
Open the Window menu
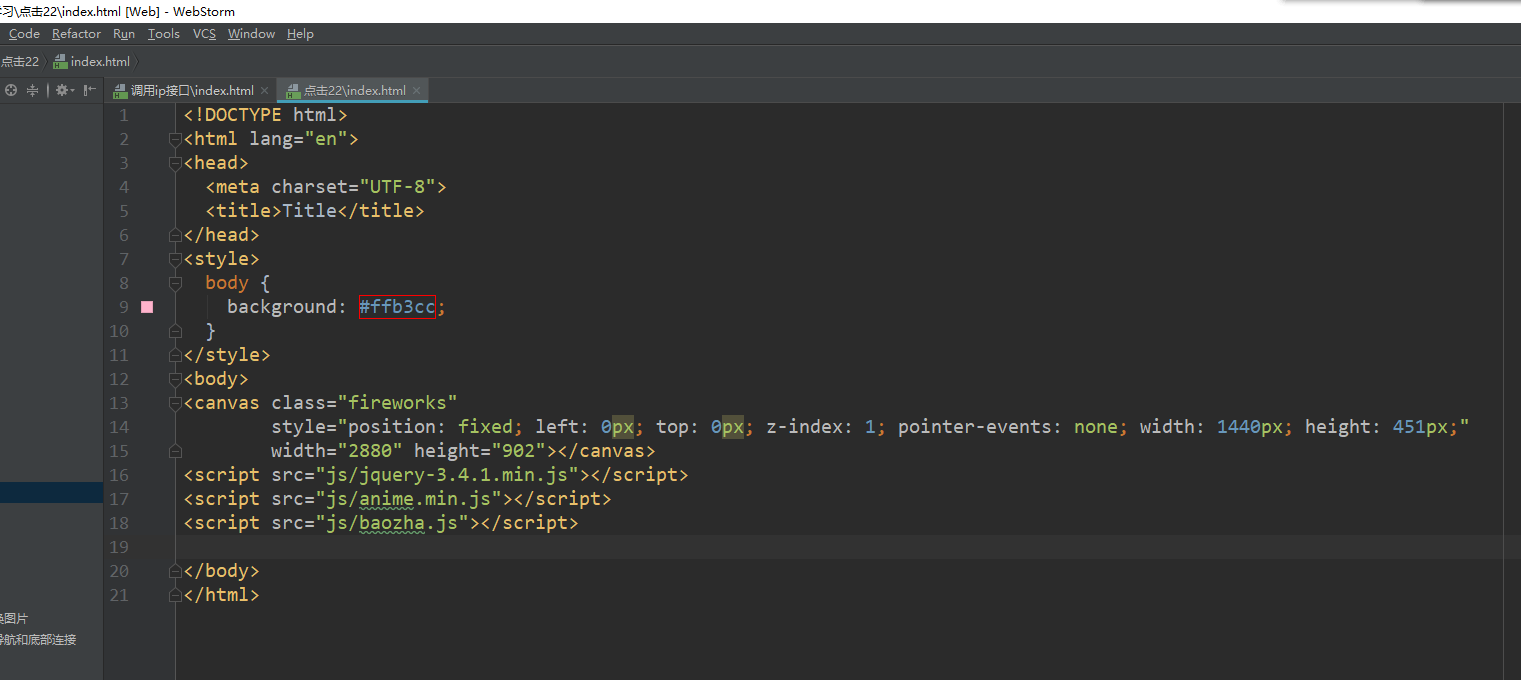pos(251,34)
